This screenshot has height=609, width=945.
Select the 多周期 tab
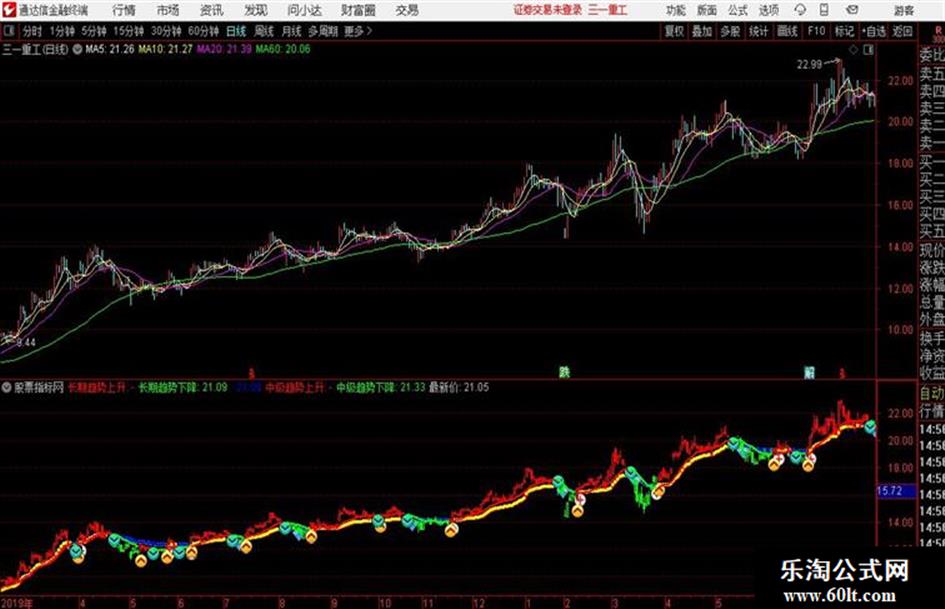click(322, 31)
